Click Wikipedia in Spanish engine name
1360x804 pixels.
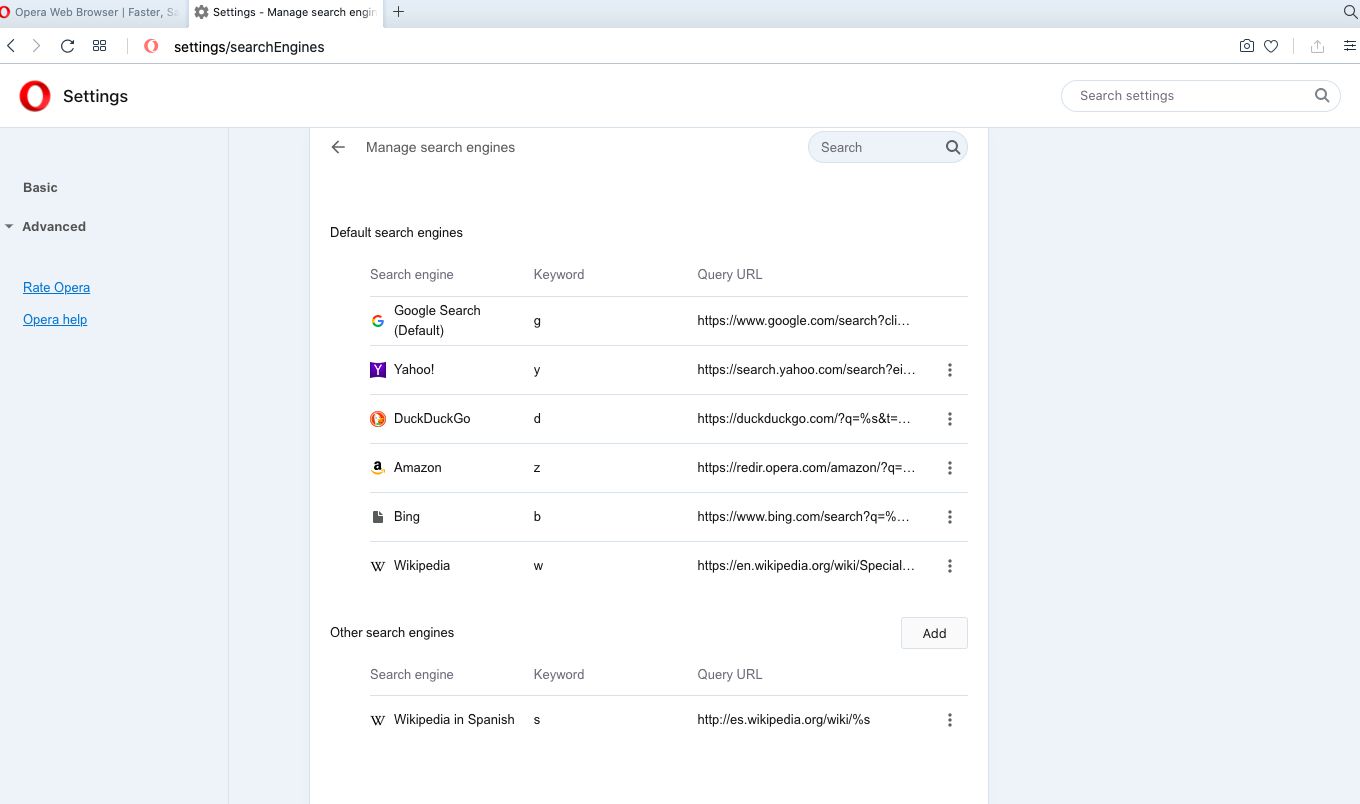point(454,719)
